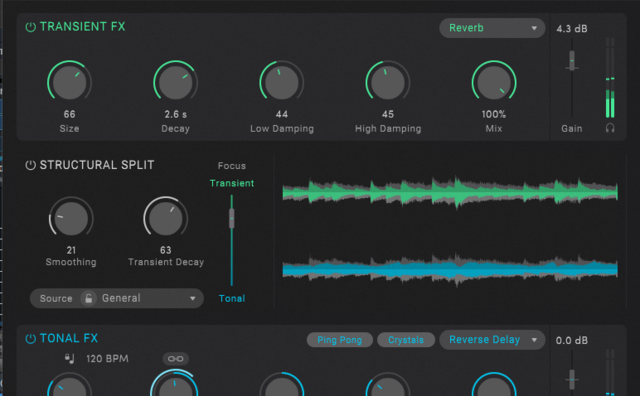
Task: Click the Transient FX Mix knob
Action: [494, 82]
